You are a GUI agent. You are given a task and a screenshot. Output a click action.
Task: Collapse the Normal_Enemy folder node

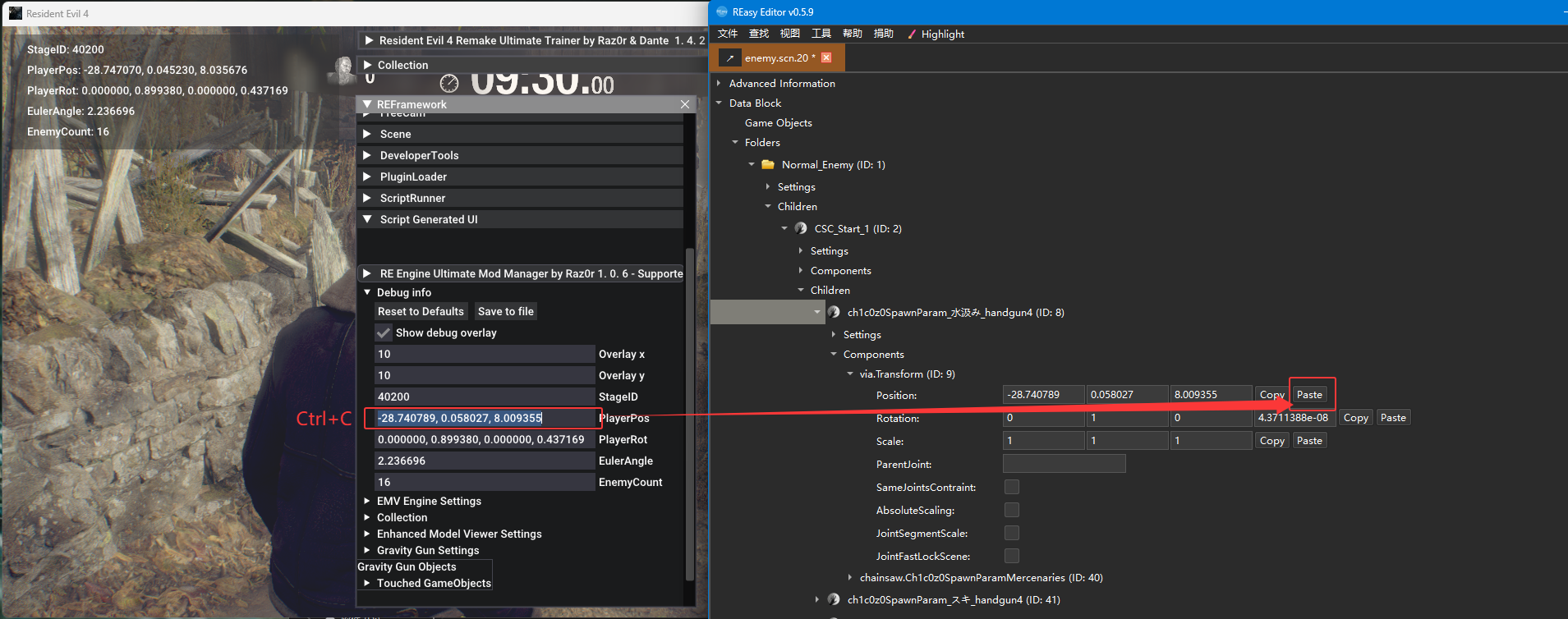point(752,164)
